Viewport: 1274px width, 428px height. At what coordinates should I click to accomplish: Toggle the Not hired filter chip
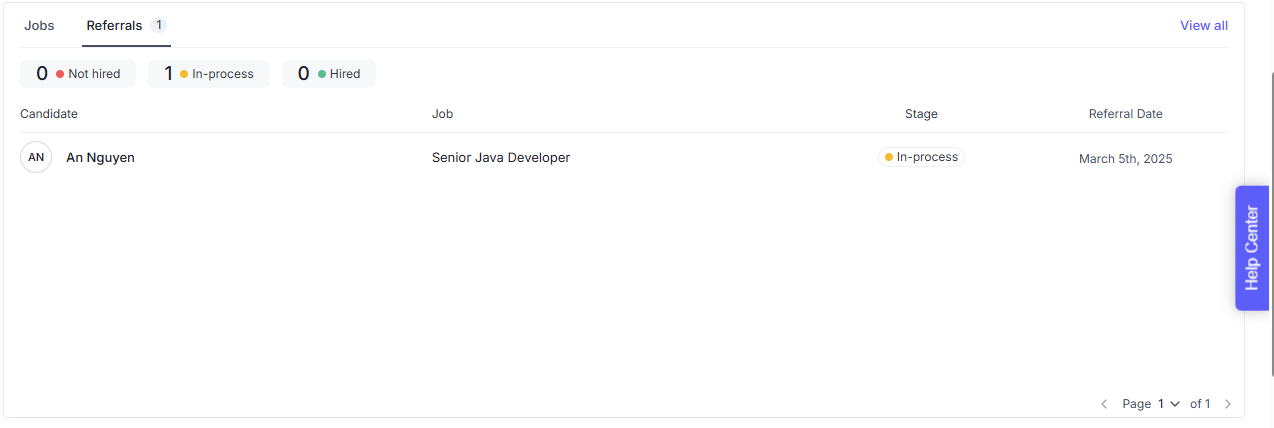coord(78,74)
